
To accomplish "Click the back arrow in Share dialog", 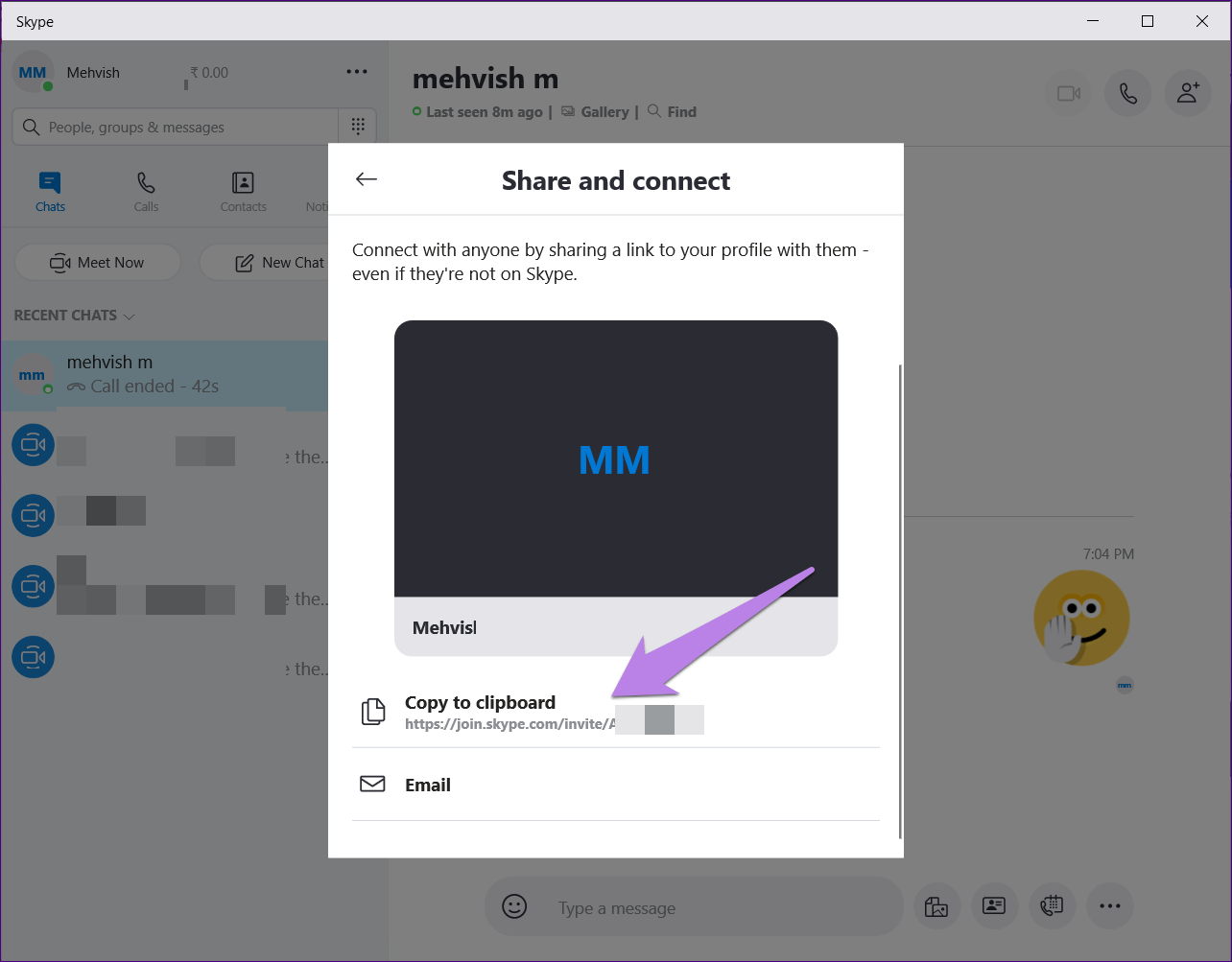I will (x=367, y=179).
